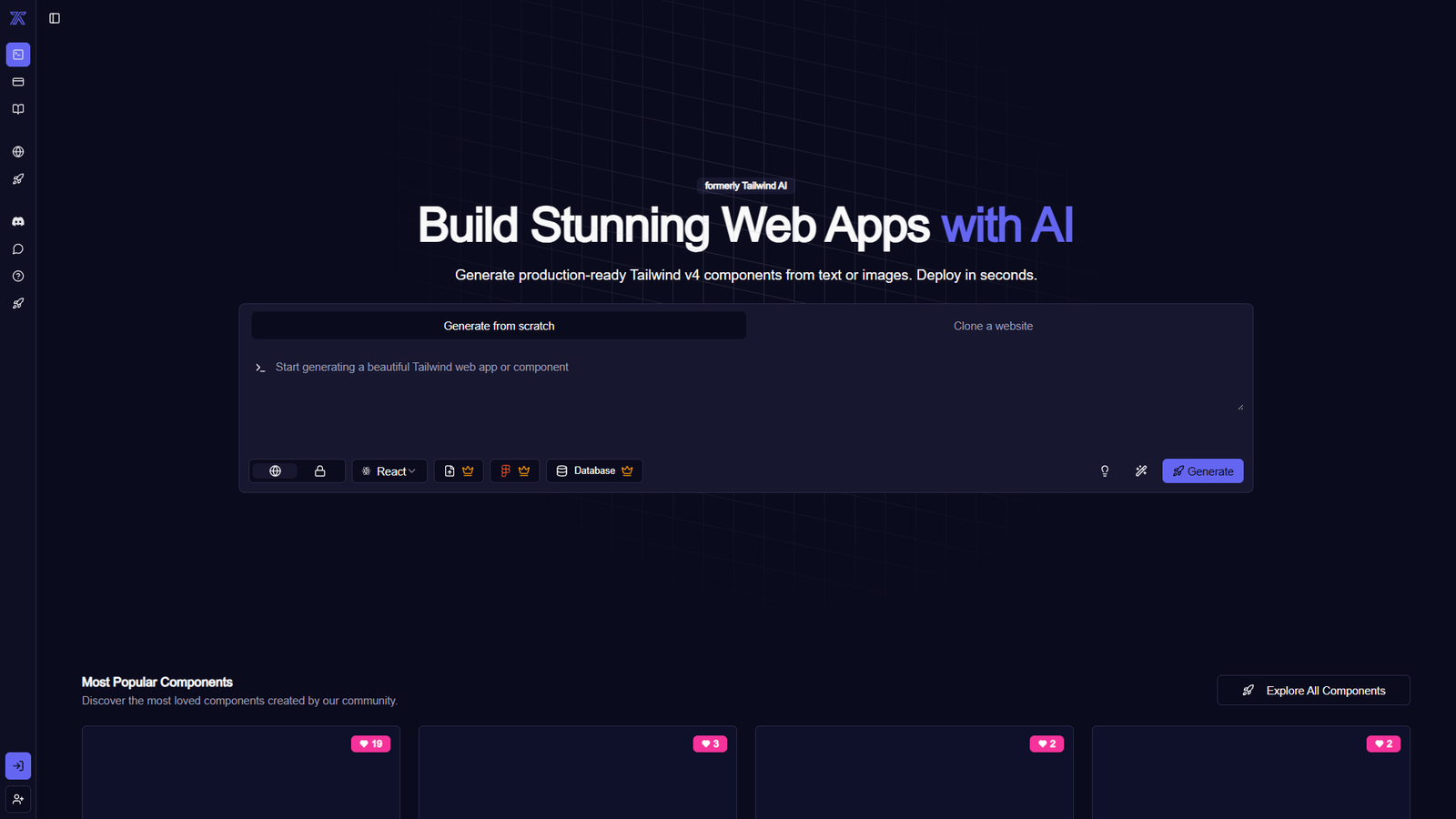Switch to the Clone a website tab

tap(994, 326)
